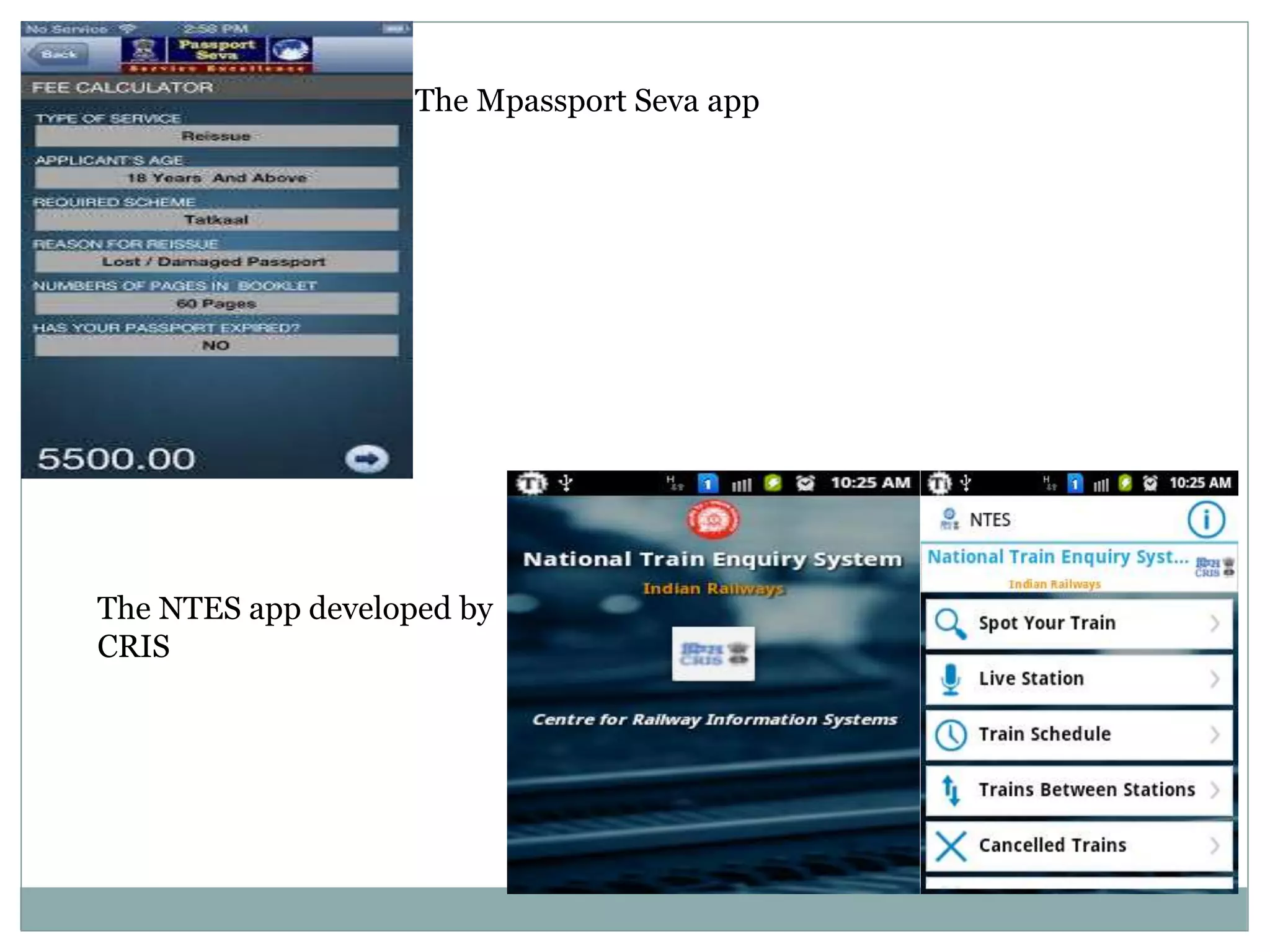Open Spot Your Train menu item
The height and width of the screenshot is (952, 1270).
click(x=1079, y=624)
